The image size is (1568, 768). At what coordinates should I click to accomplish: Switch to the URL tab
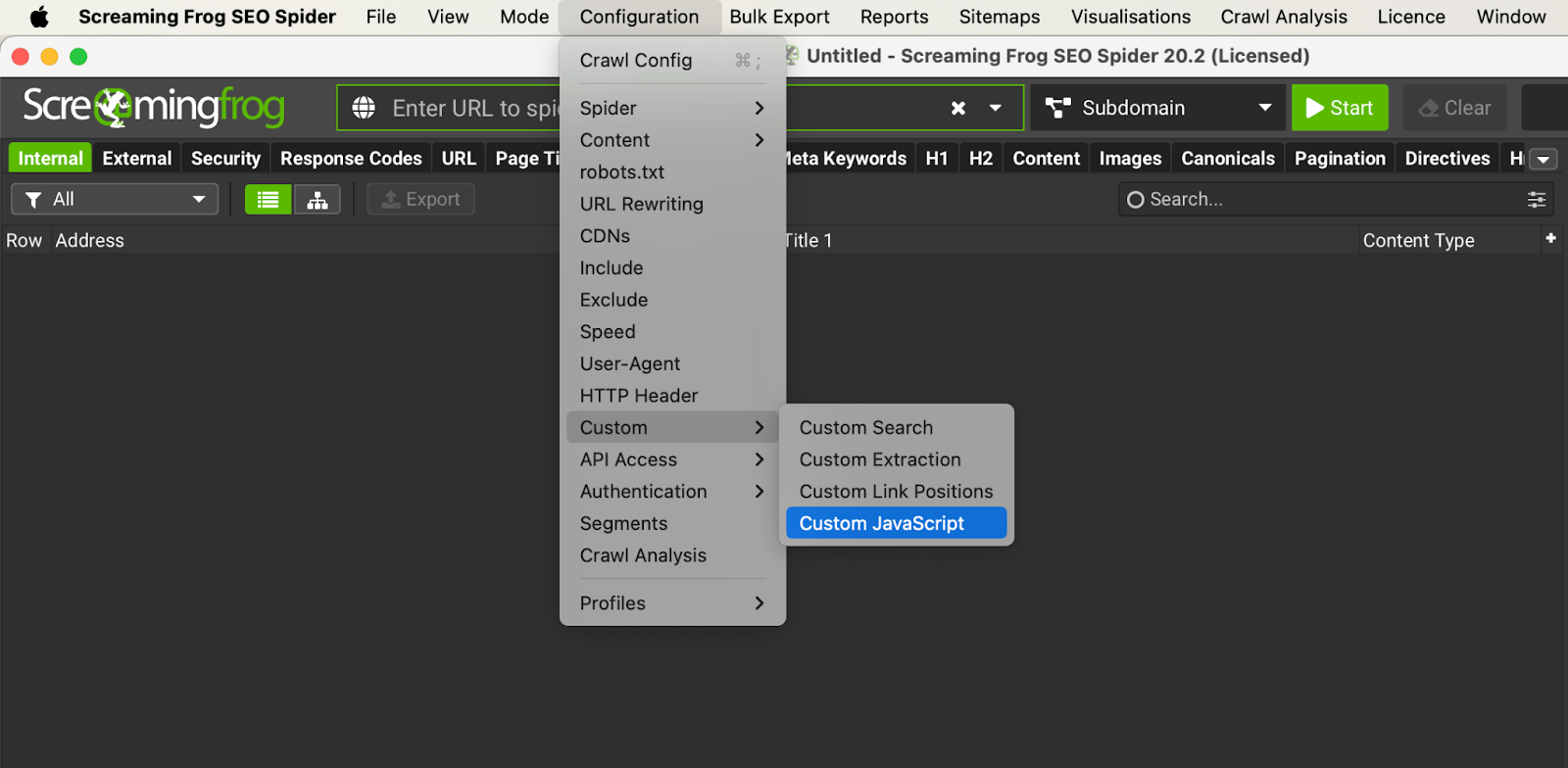pos(459,158)
